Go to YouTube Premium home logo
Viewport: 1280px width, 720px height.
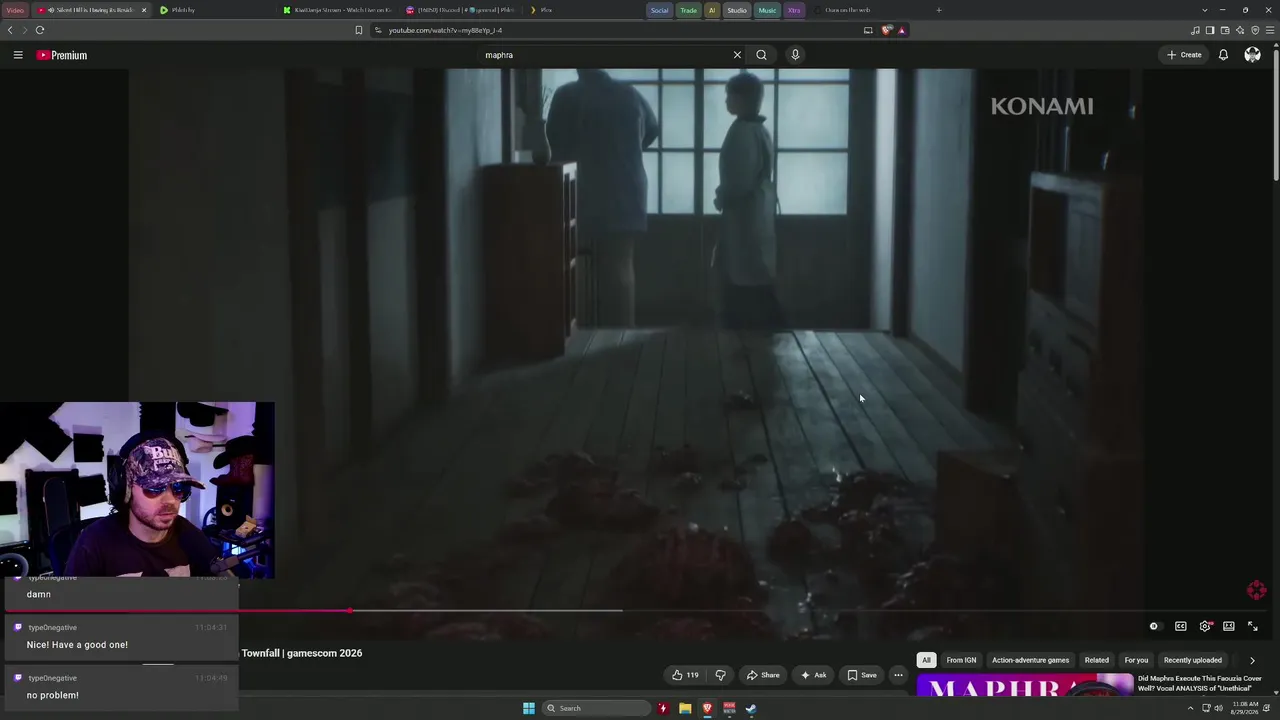coord(62,55)
